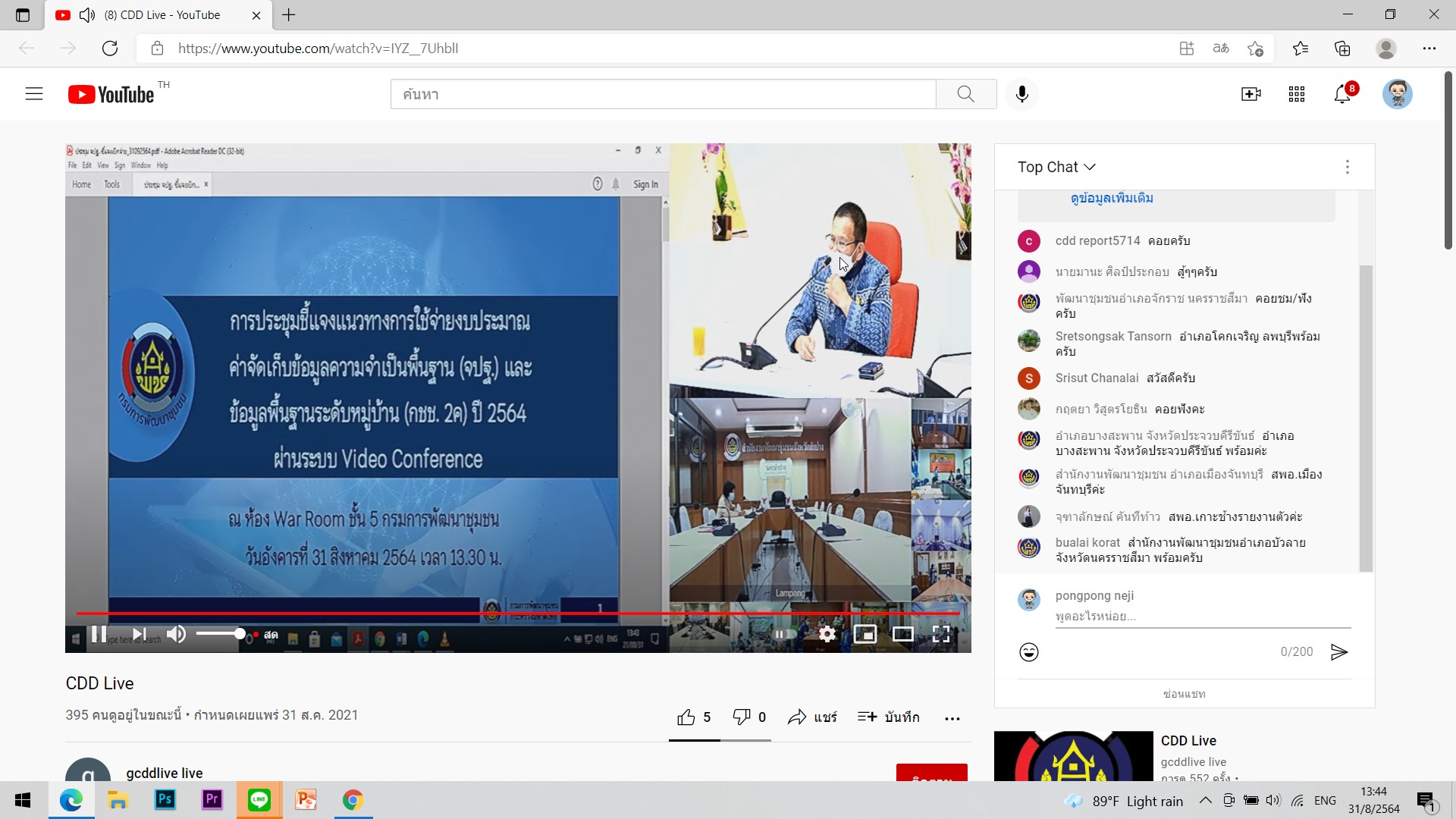Send the chat message arrow
This screenshot has width=1456, height=819.
pyautogui.click(x=1339, y=652)
